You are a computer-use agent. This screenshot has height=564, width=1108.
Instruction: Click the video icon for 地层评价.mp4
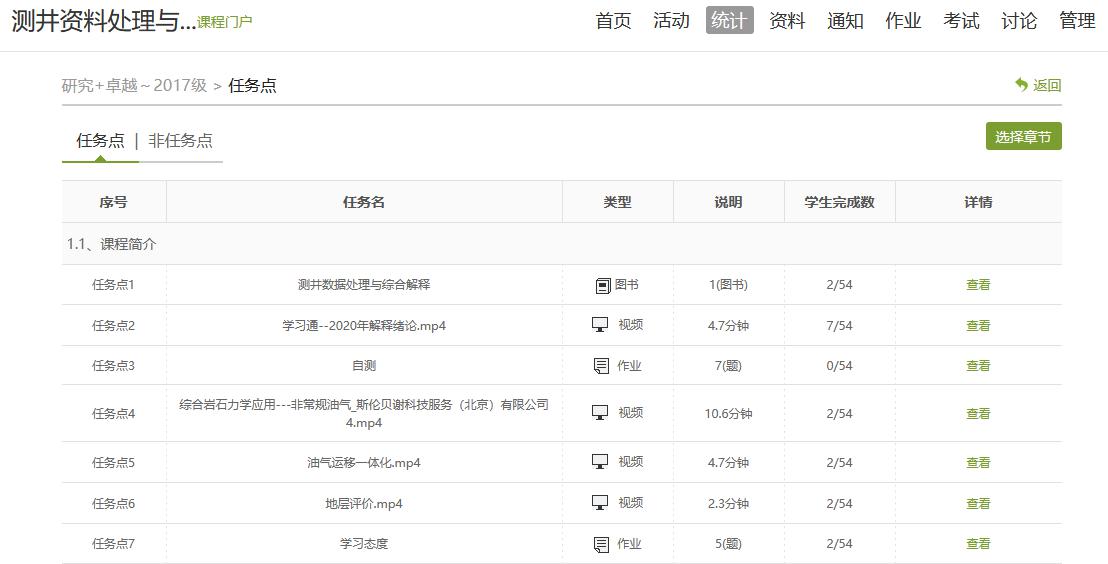click(x=600, y=503)
